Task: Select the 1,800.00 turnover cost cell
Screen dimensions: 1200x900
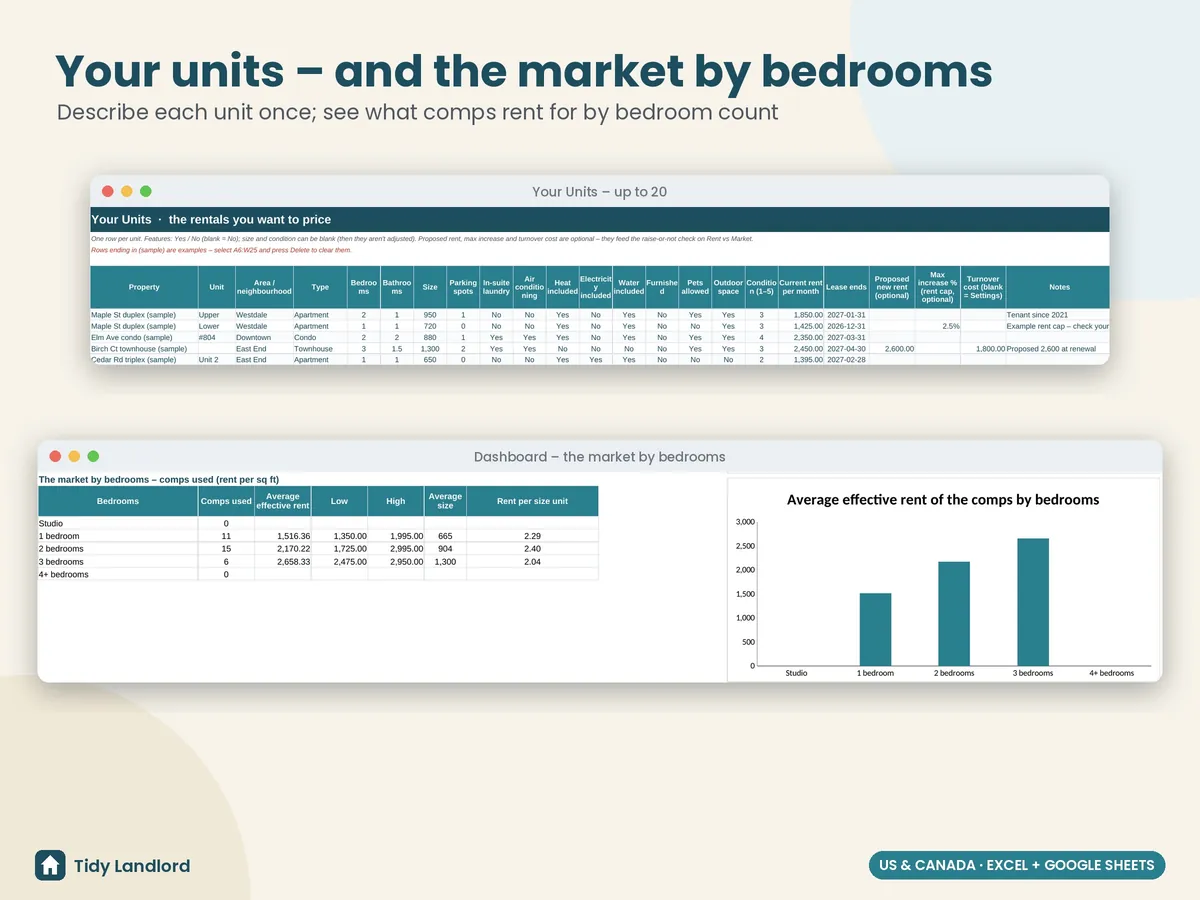Action: (x=983, y=349)
